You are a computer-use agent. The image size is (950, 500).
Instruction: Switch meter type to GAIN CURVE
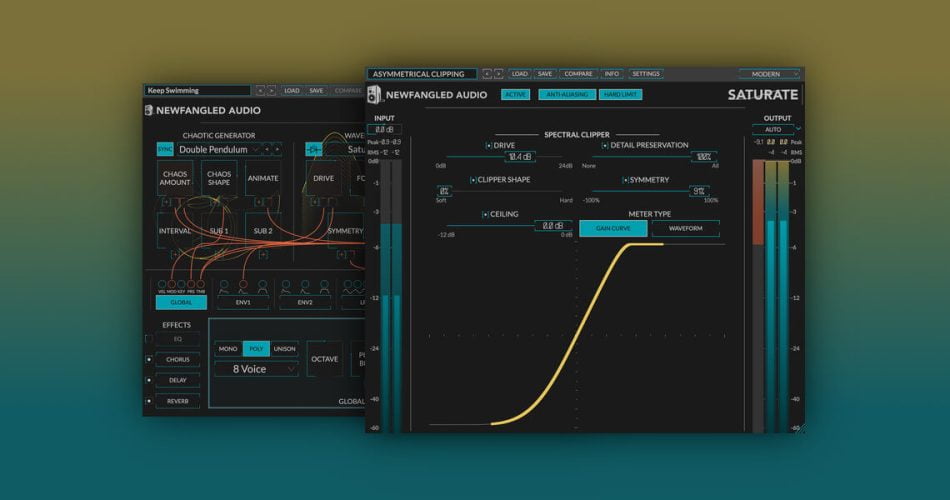[x=613, y=228]
